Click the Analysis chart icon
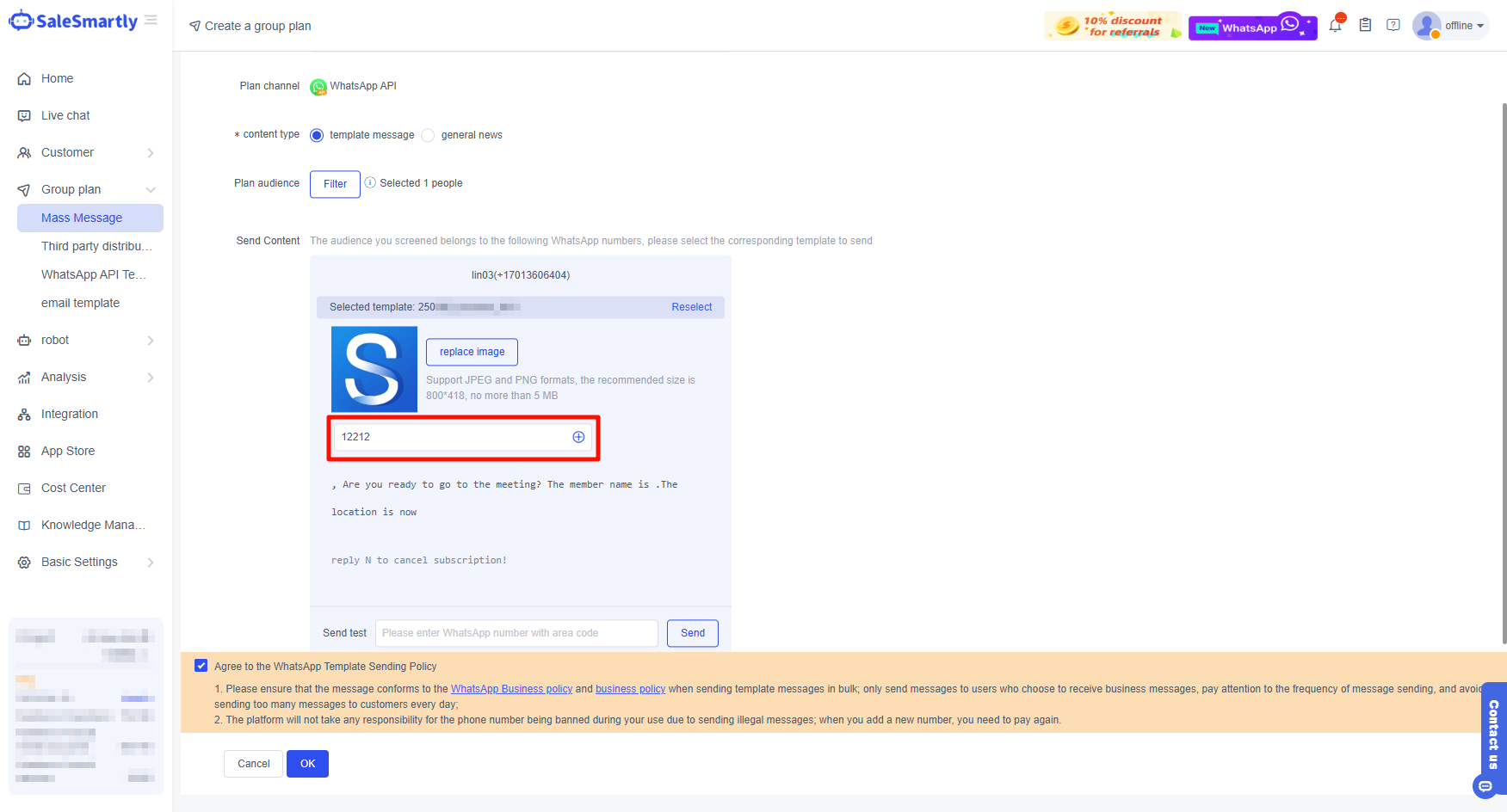Image resolution: width=1507 pixels, height=812 pixels. pyautogui.click(x=24, y=378)
